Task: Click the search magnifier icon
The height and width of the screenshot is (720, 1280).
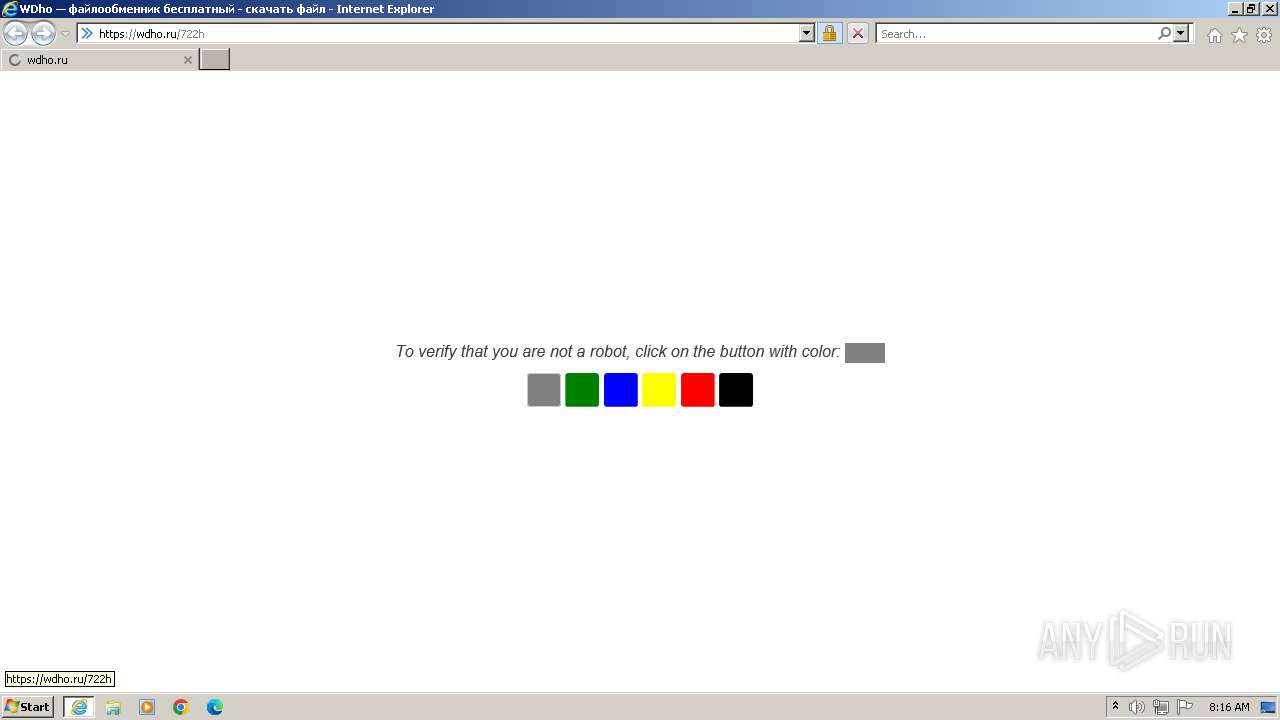Action: [1164, 33]
